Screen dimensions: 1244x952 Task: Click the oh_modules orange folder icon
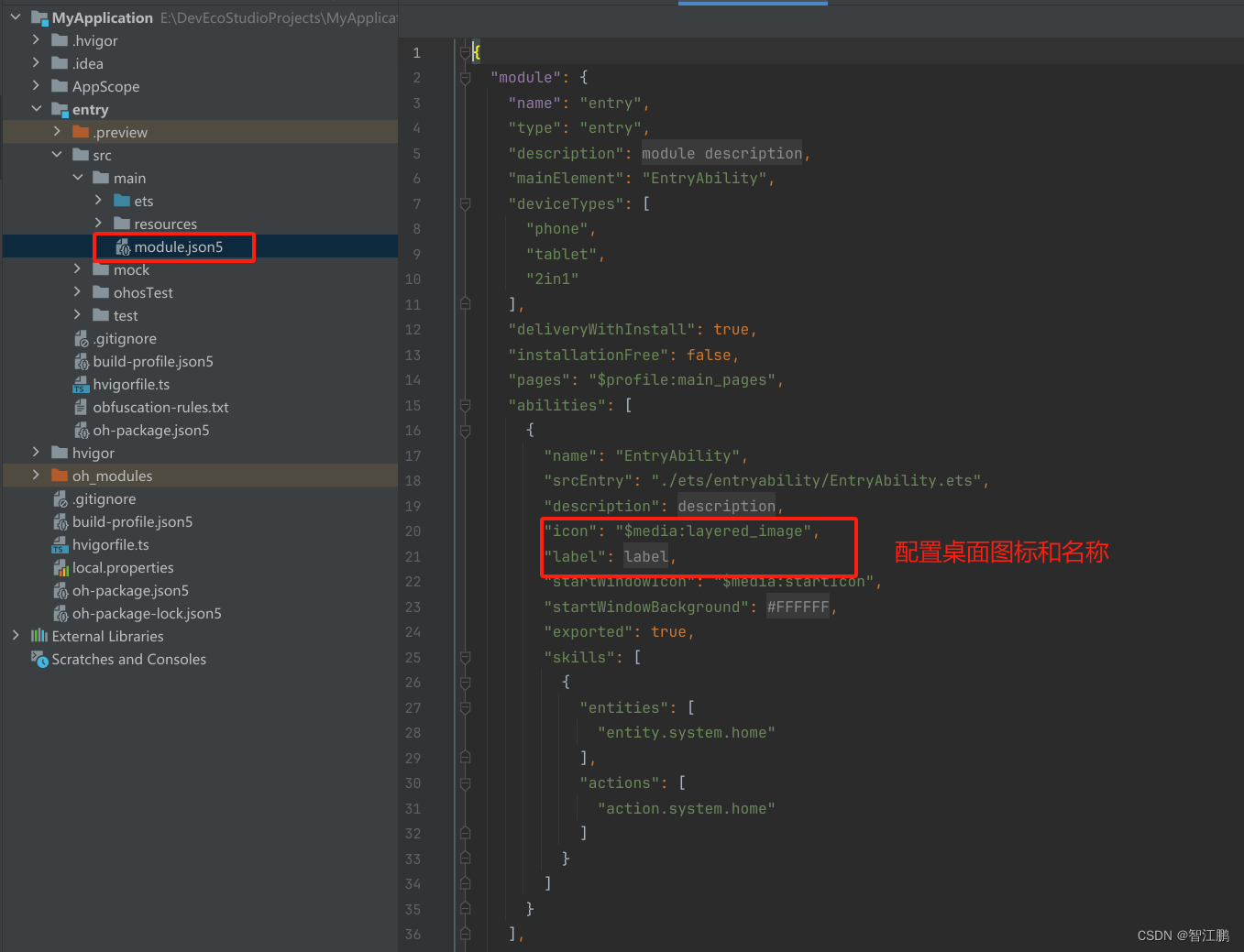(60, 476)
